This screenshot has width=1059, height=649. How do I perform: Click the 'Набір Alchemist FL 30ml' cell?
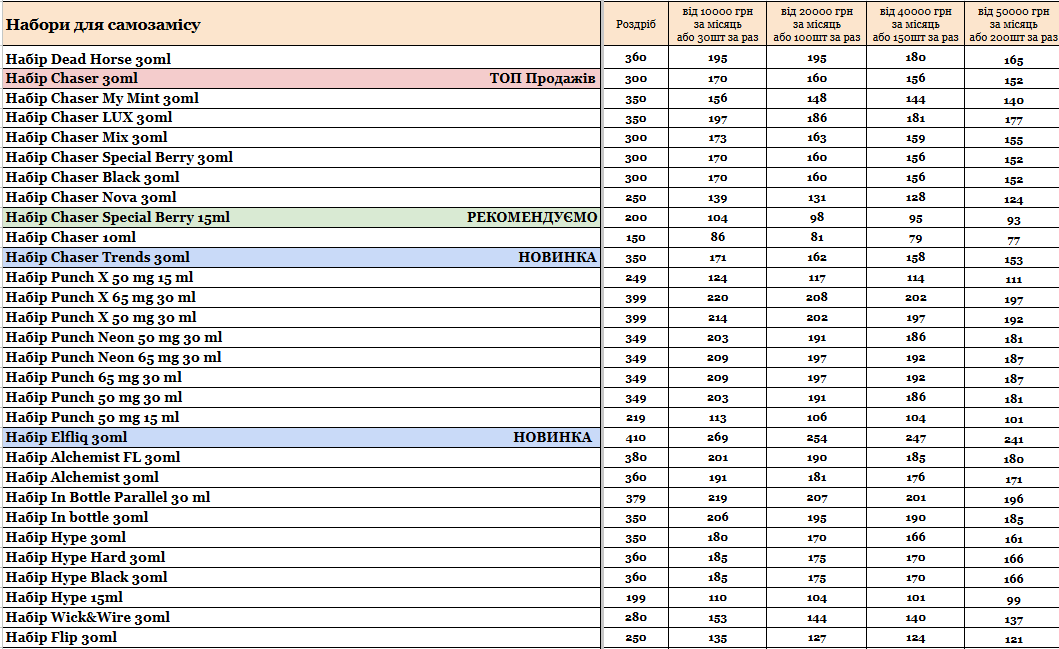pyautogui.click(x=93, y=458)
